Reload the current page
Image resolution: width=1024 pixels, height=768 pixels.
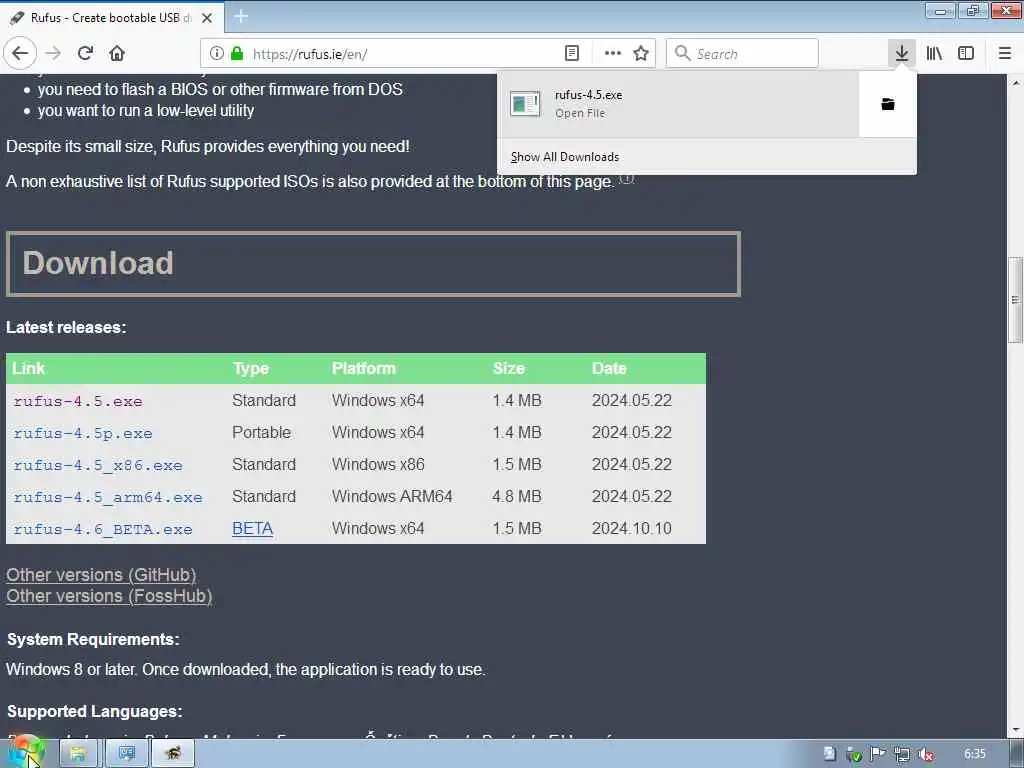(x=86, y=53)
